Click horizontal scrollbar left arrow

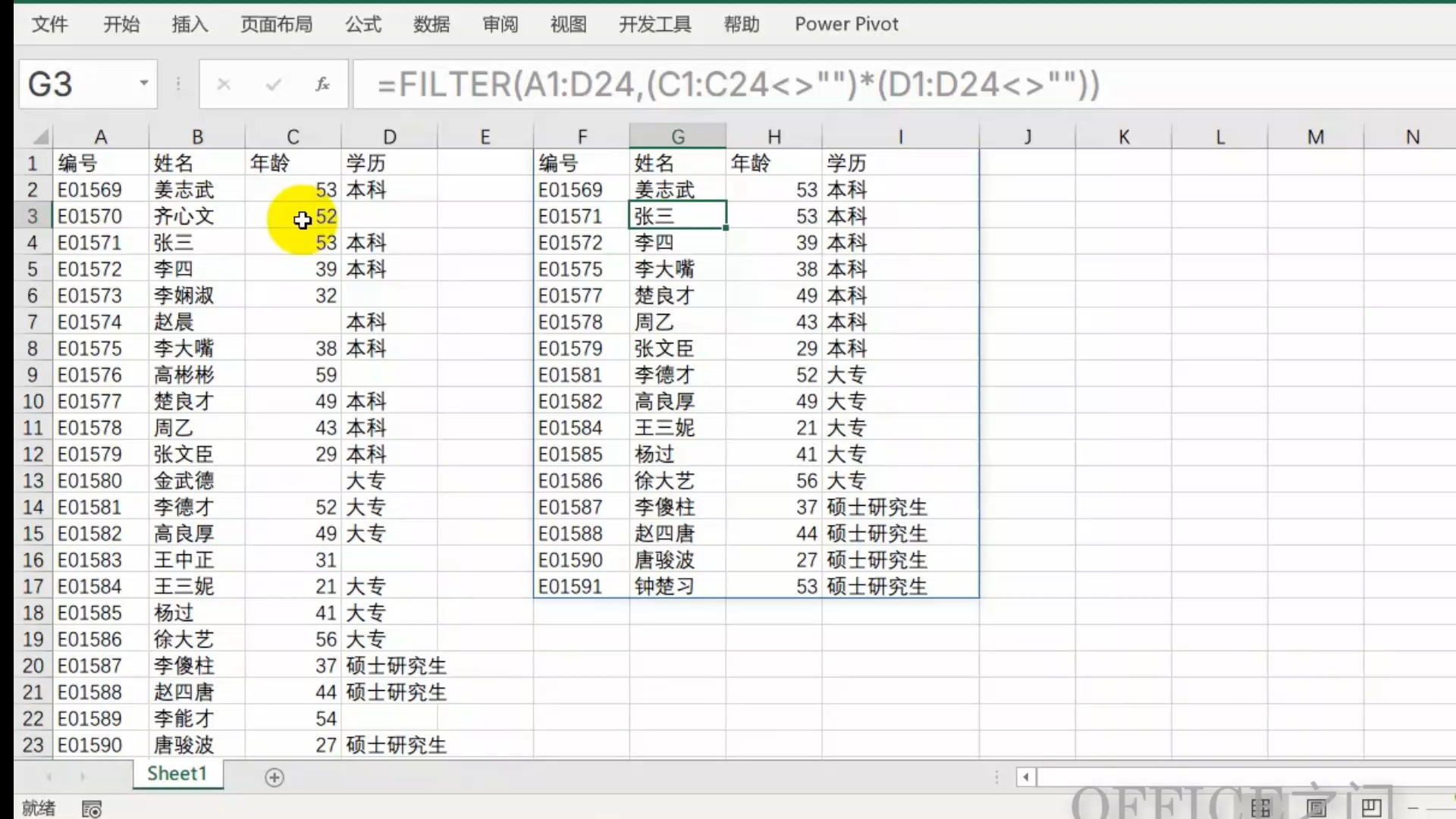[1026, 777]
